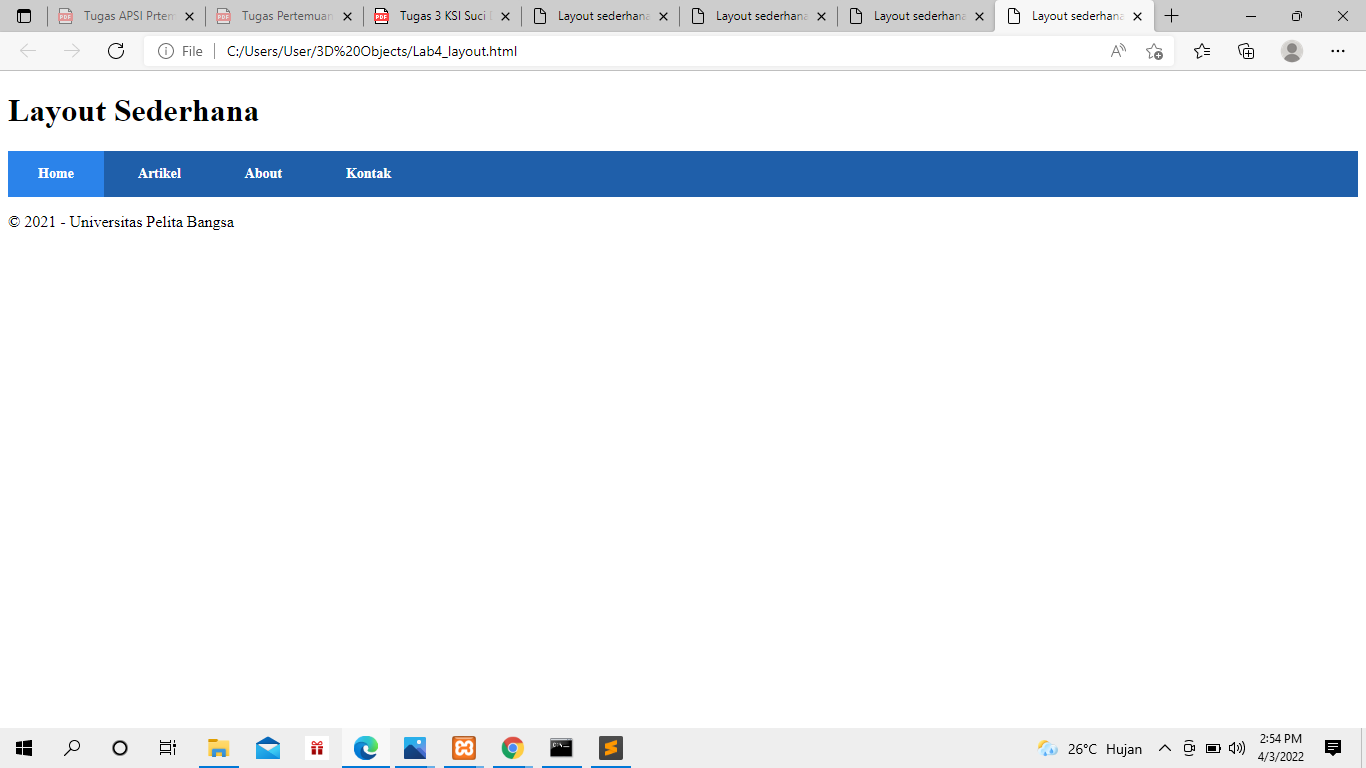The image size is (1366, 768).
Task: Toggle read aloud for the page
Action: coord(1117,50)
